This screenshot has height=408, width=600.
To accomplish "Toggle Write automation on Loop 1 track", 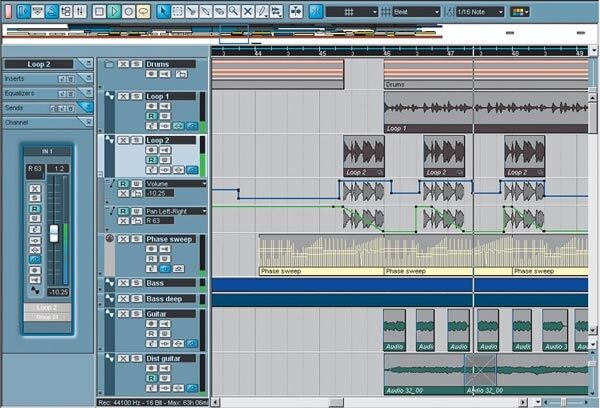I will point(165,116).
